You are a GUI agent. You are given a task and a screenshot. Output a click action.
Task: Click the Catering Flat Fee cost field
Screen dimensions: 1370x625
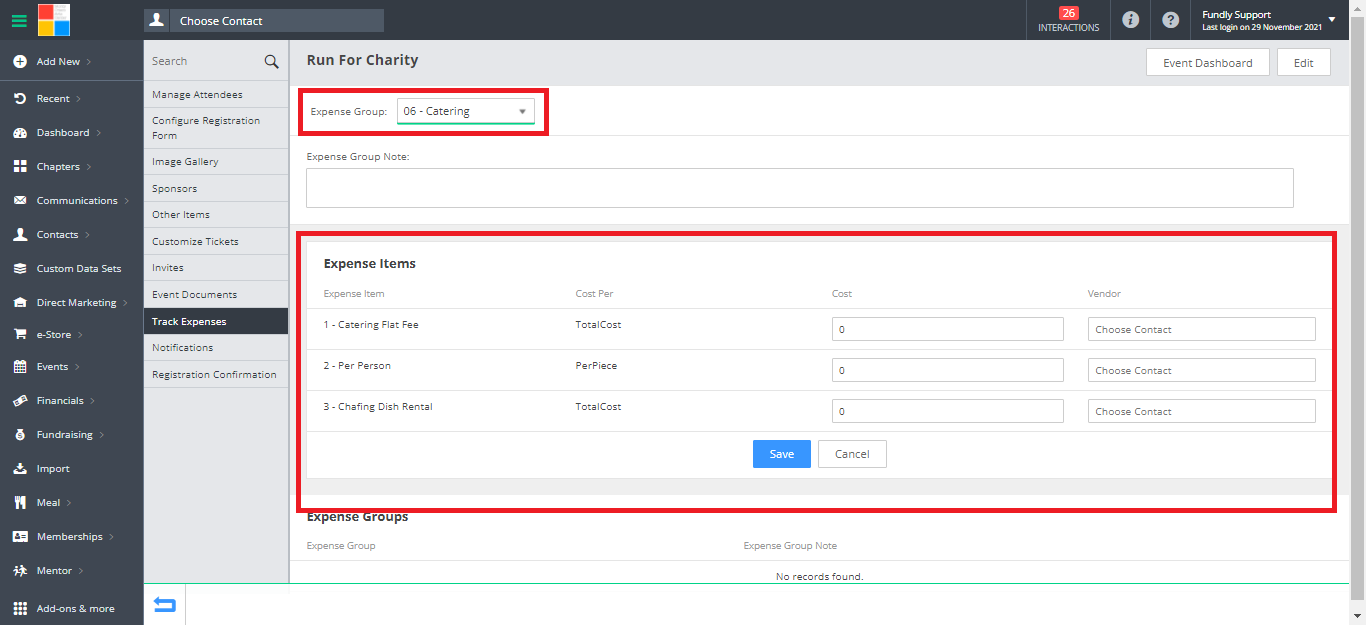pos(948,329)
